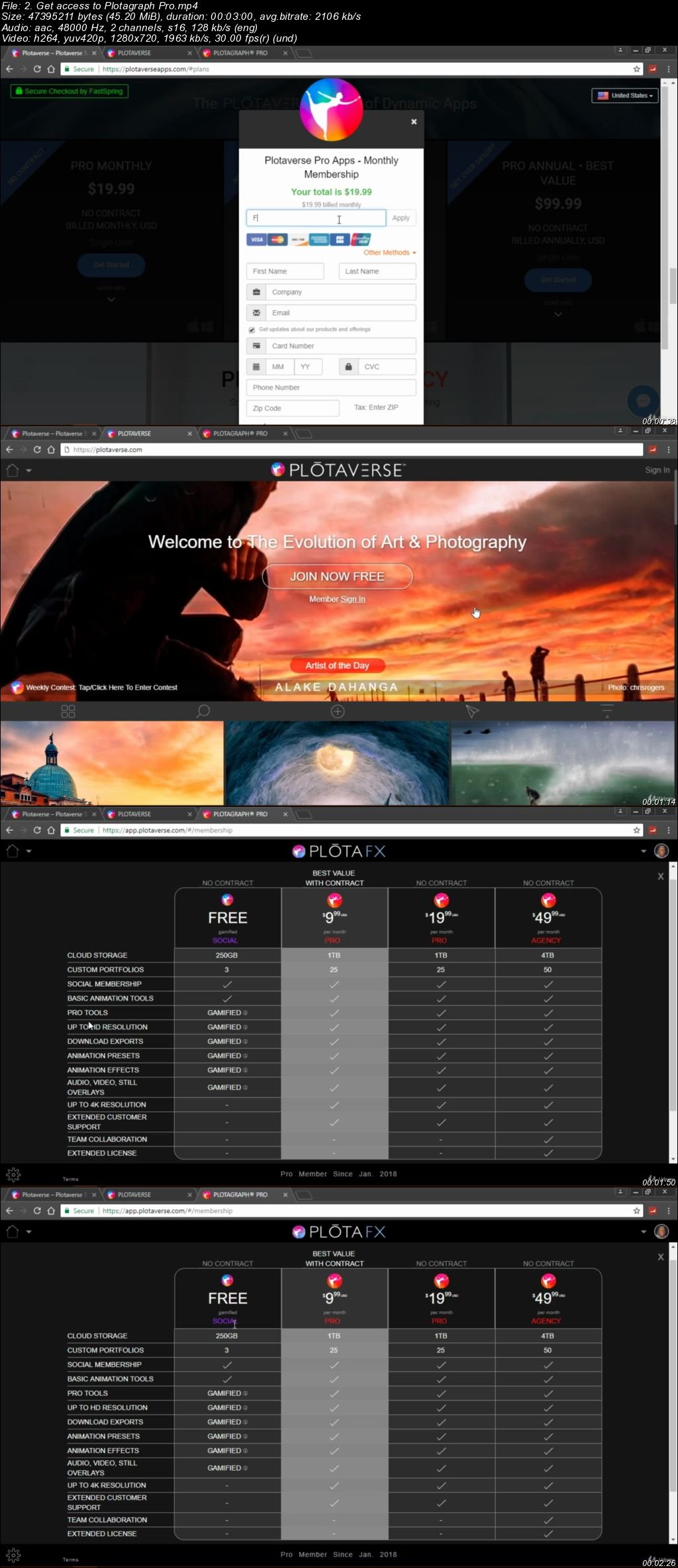Click the Phone Number field
Screen dimensions: 678x1568
[x=331, y=387]
